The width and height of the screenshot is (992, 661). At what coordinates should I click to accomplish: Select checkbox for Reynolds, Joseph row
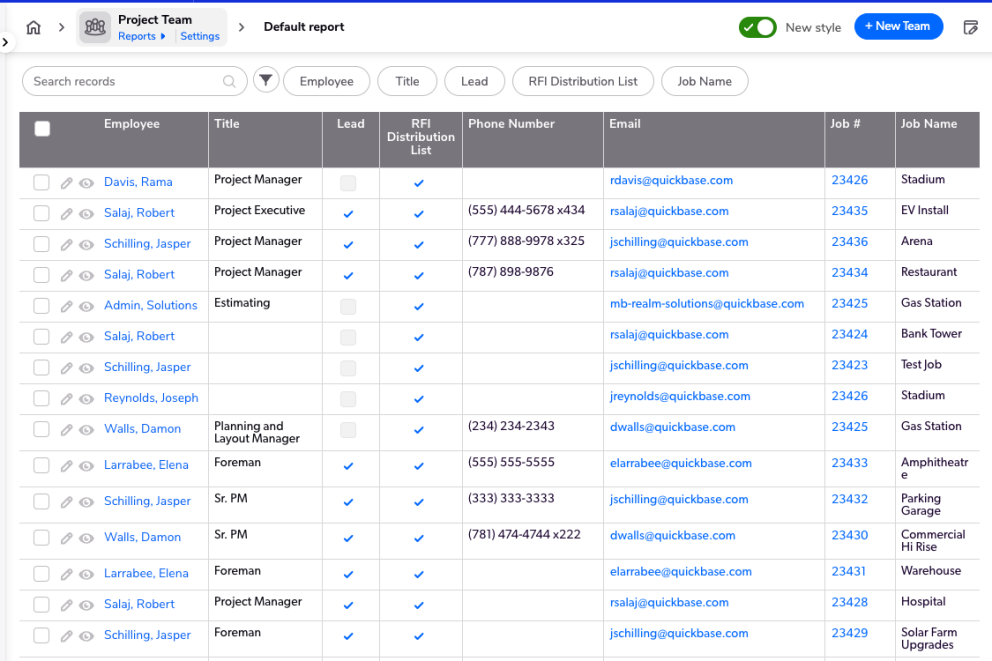point(41,398)
